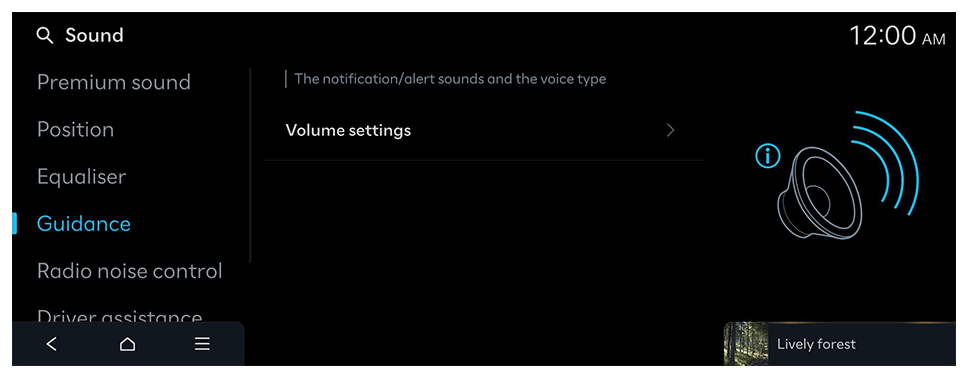Go to the home screen icon
968x378 pixels.
(127, 344)
